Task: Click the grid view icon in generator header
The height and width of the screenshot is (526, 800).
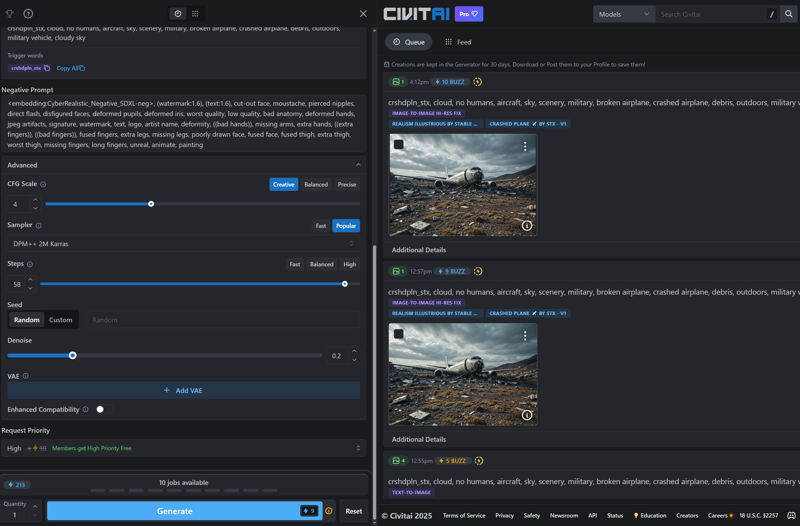Action: pos(195,14)
